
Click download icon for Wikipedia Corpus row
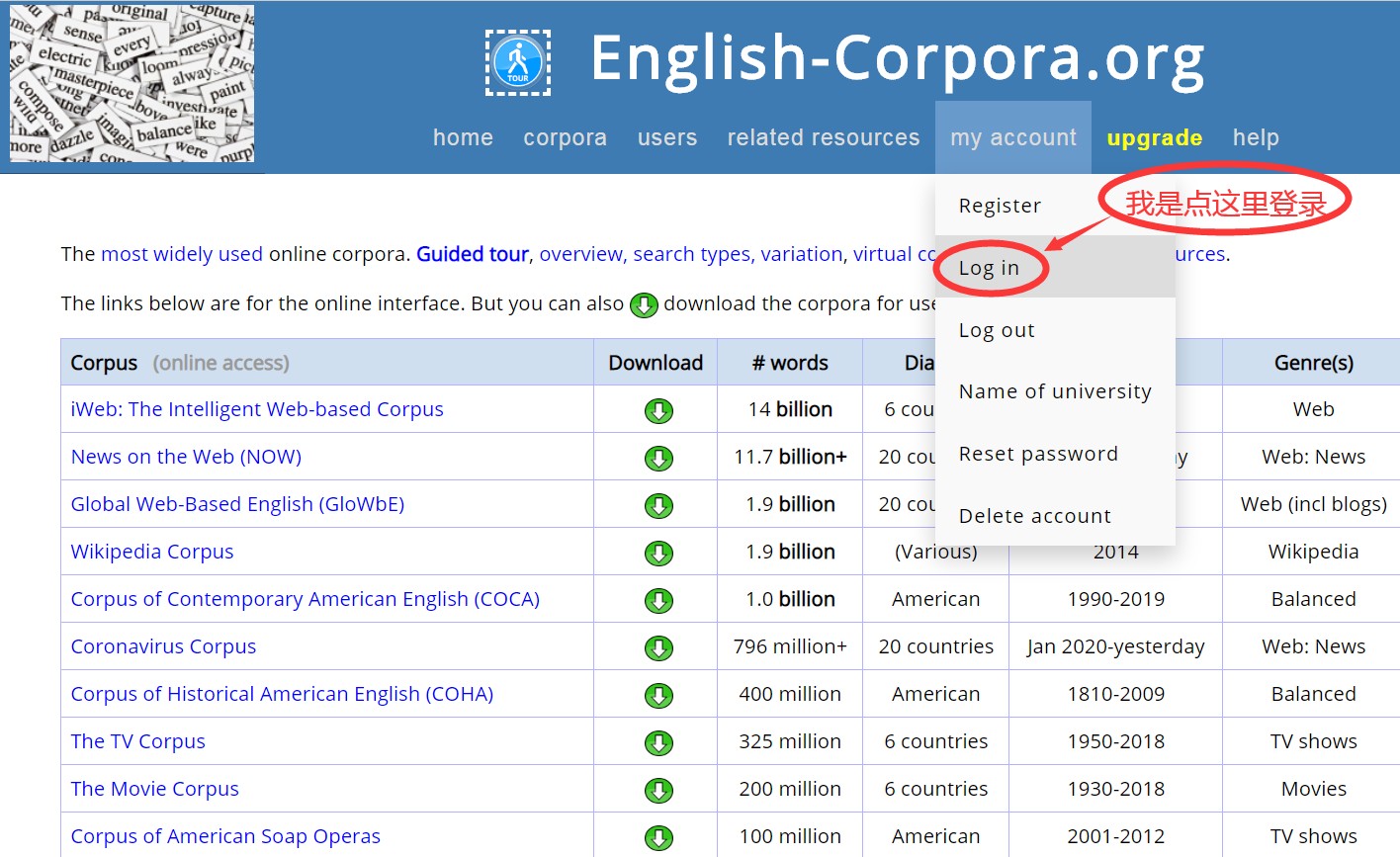coord(658,553)
